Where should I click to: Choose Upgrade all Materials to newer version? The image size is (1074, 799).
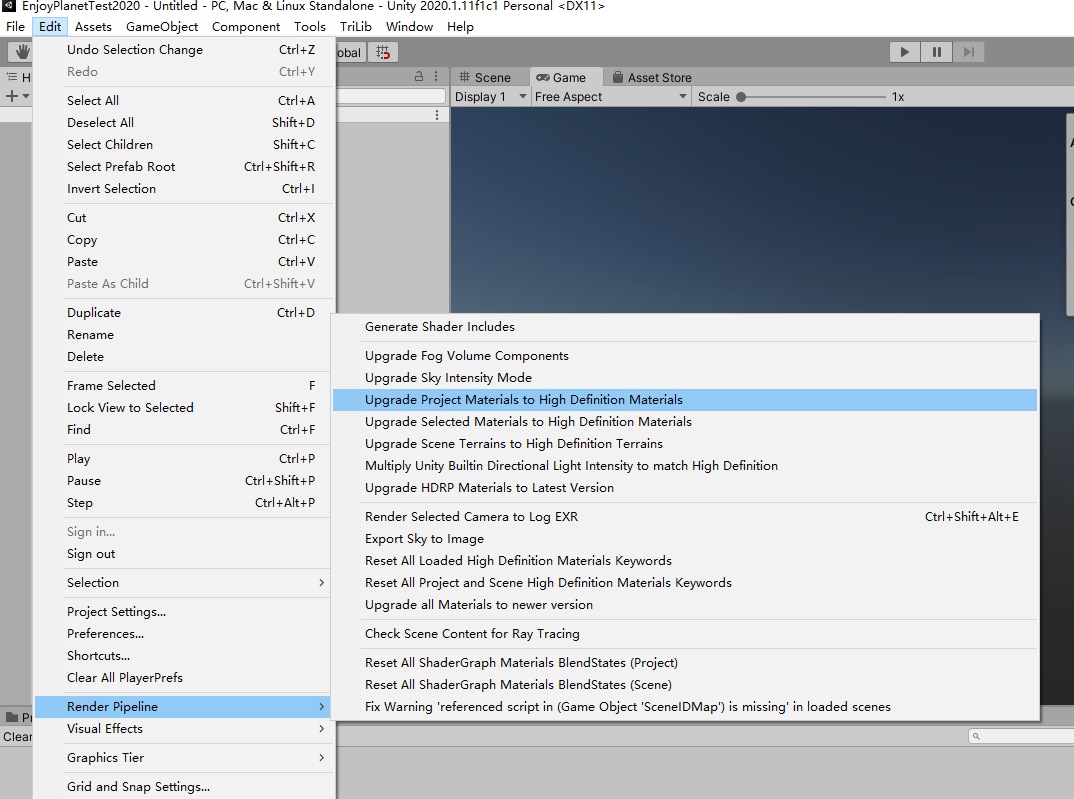(x=685, y=605)
